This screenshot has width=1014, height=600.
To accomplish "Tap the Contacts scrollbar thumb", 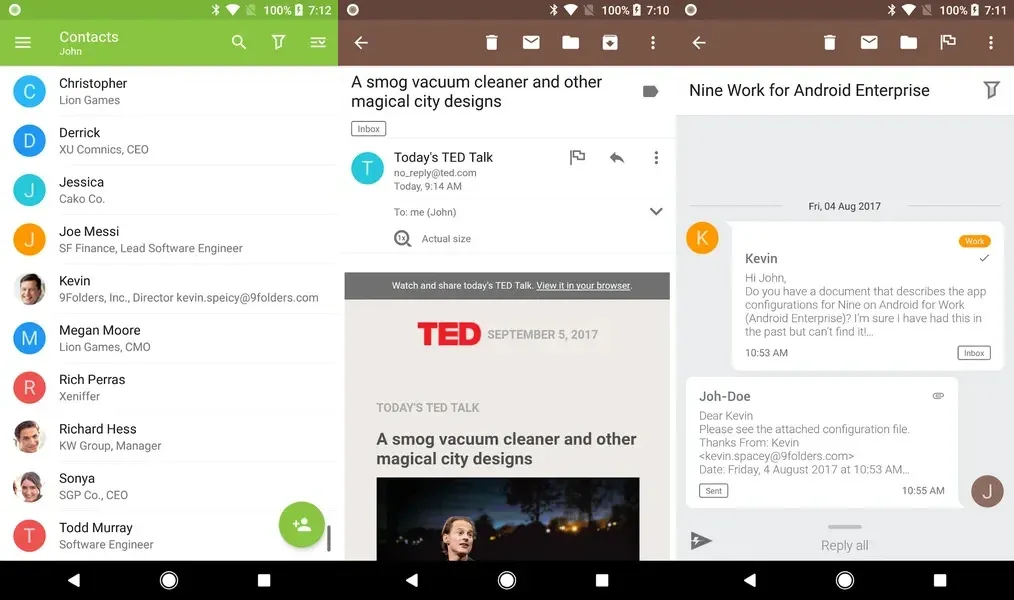I will click(329, 538).
